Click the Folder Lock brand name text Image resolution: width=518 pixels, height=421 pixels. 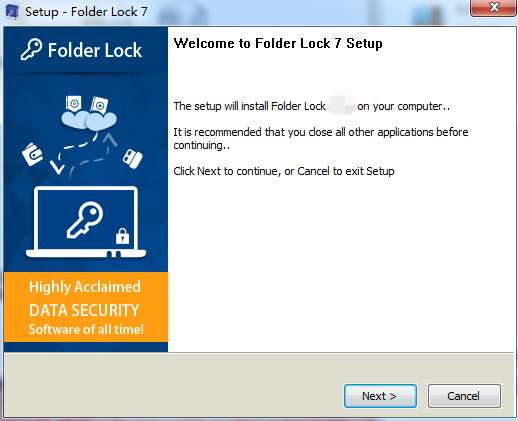(x=95, y=50)
